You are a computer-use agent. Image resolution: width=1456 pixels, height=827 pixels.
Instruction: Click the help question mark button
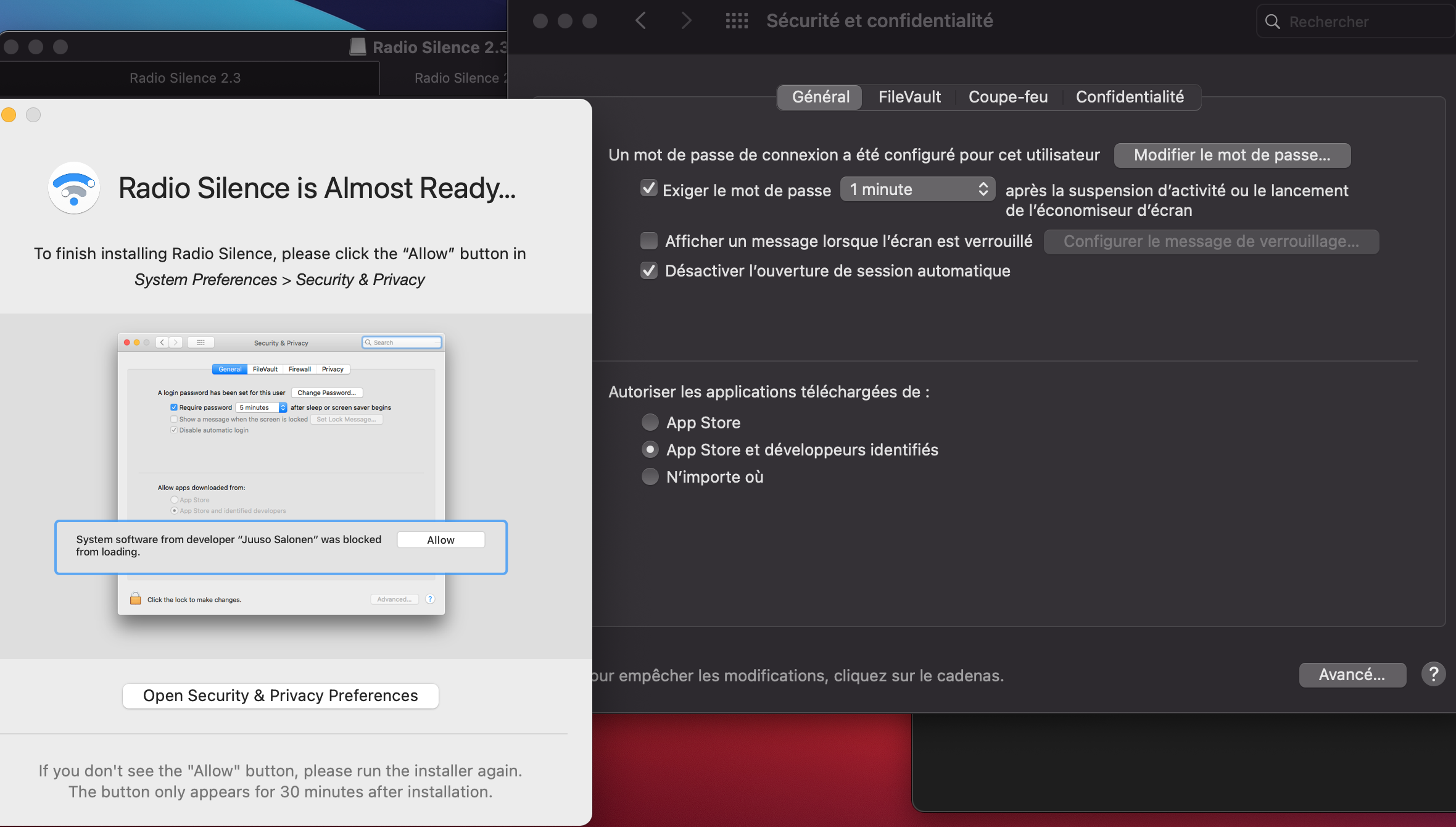(x=1433, y=675)
